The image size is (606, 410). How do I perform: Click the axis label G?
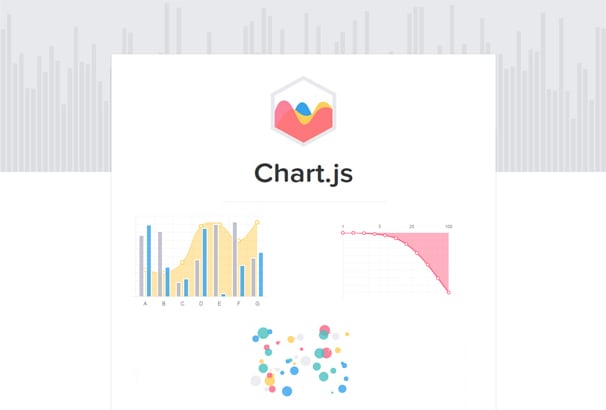(257, 304)
